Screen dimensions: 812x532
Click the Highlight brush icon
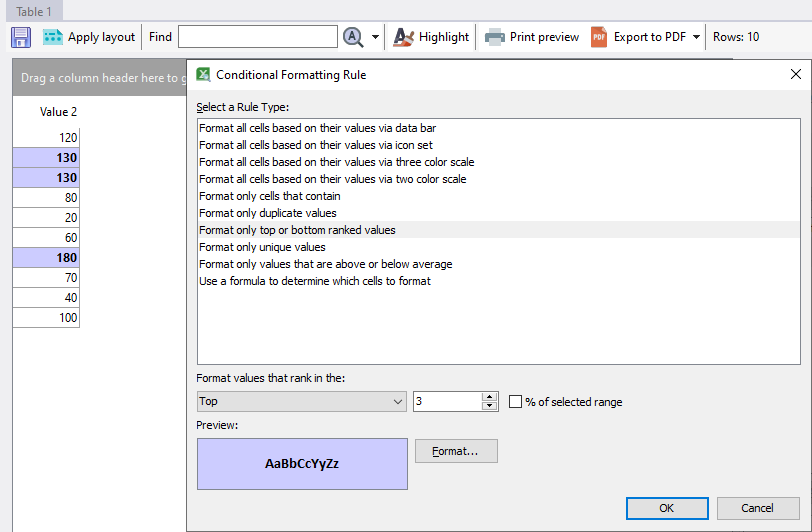(x=404, y=37)
